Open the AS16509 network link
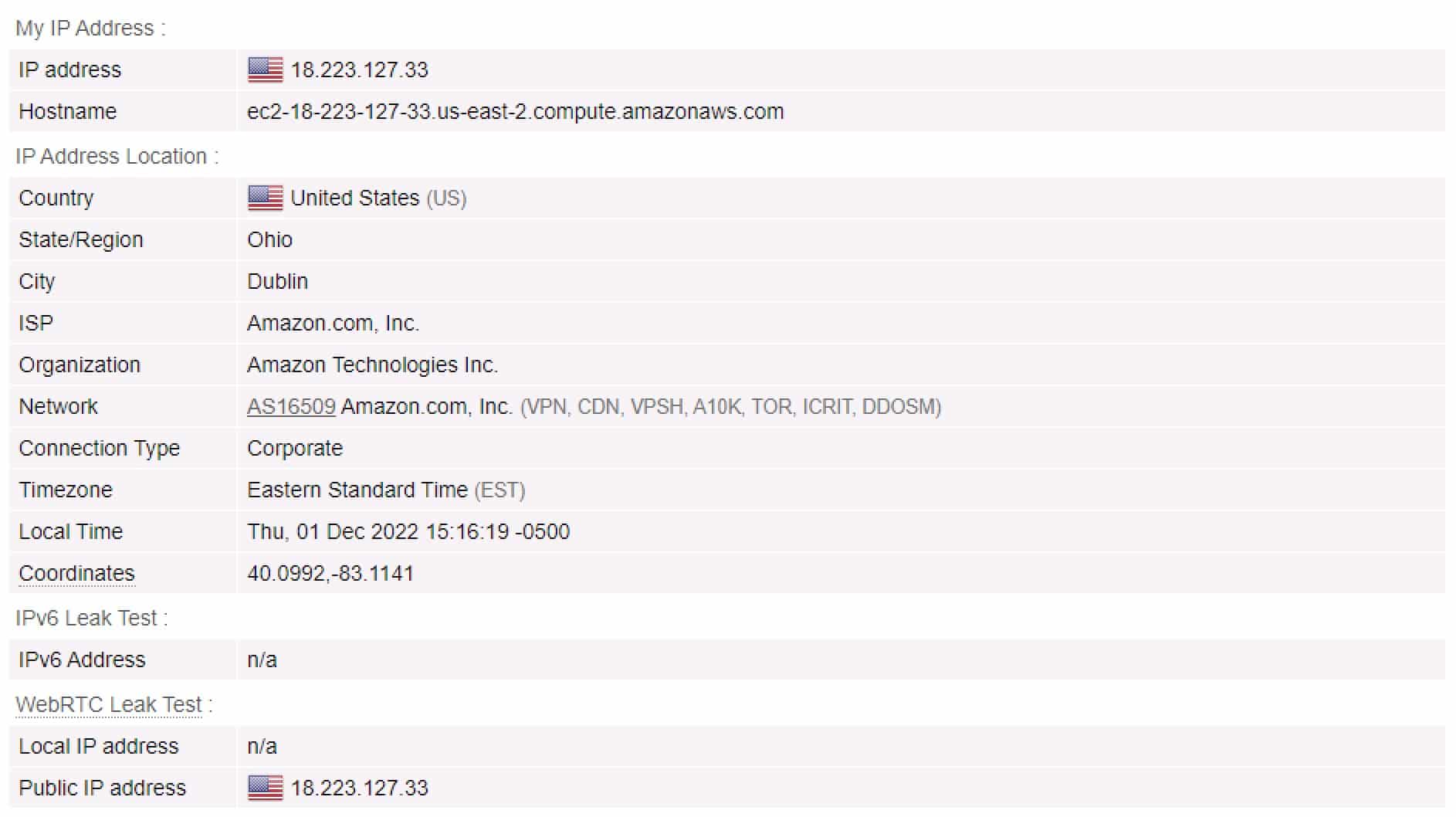1456x817 pixels. [291, 407]
